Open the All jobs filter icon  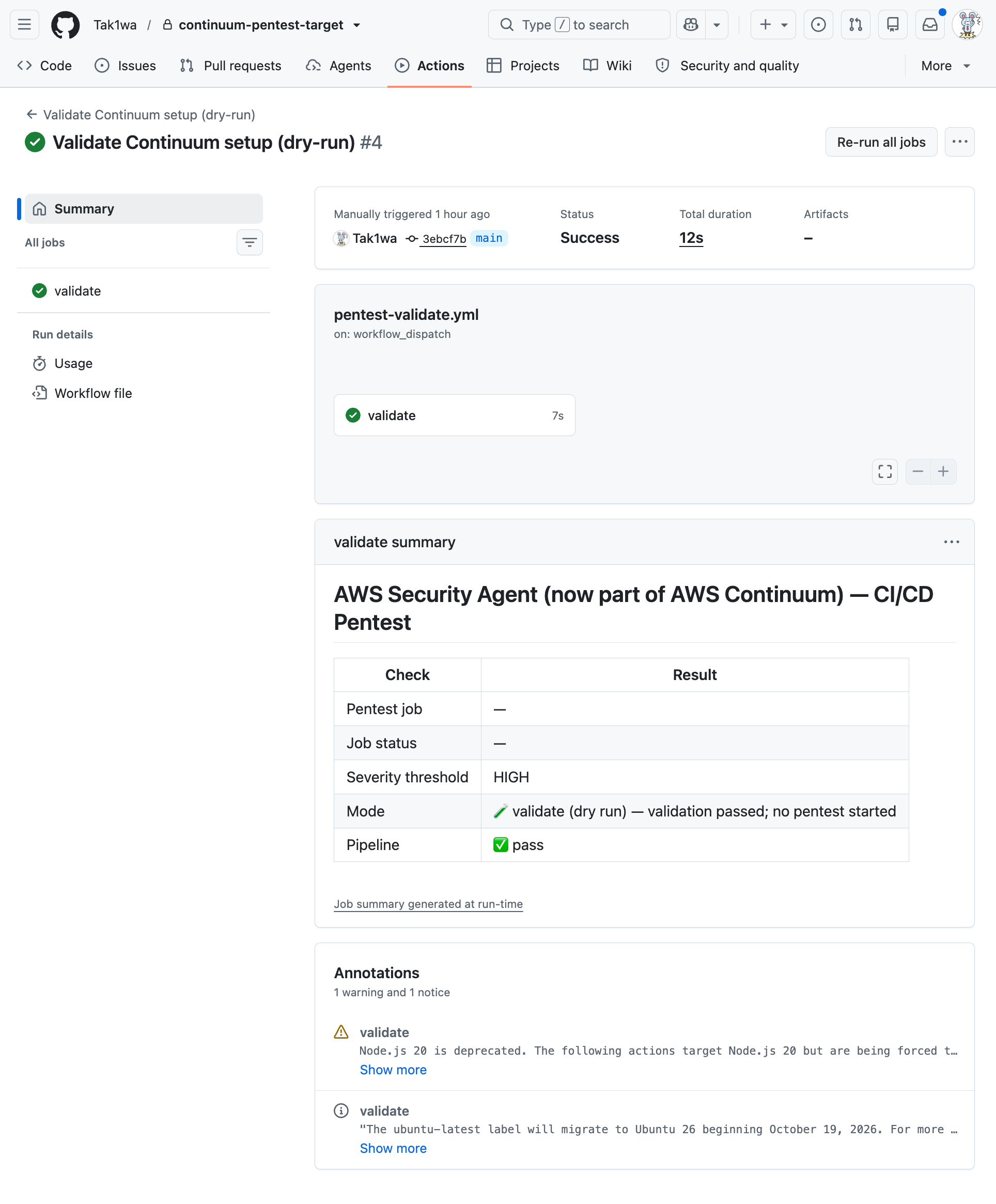click(x=250, y=242)
